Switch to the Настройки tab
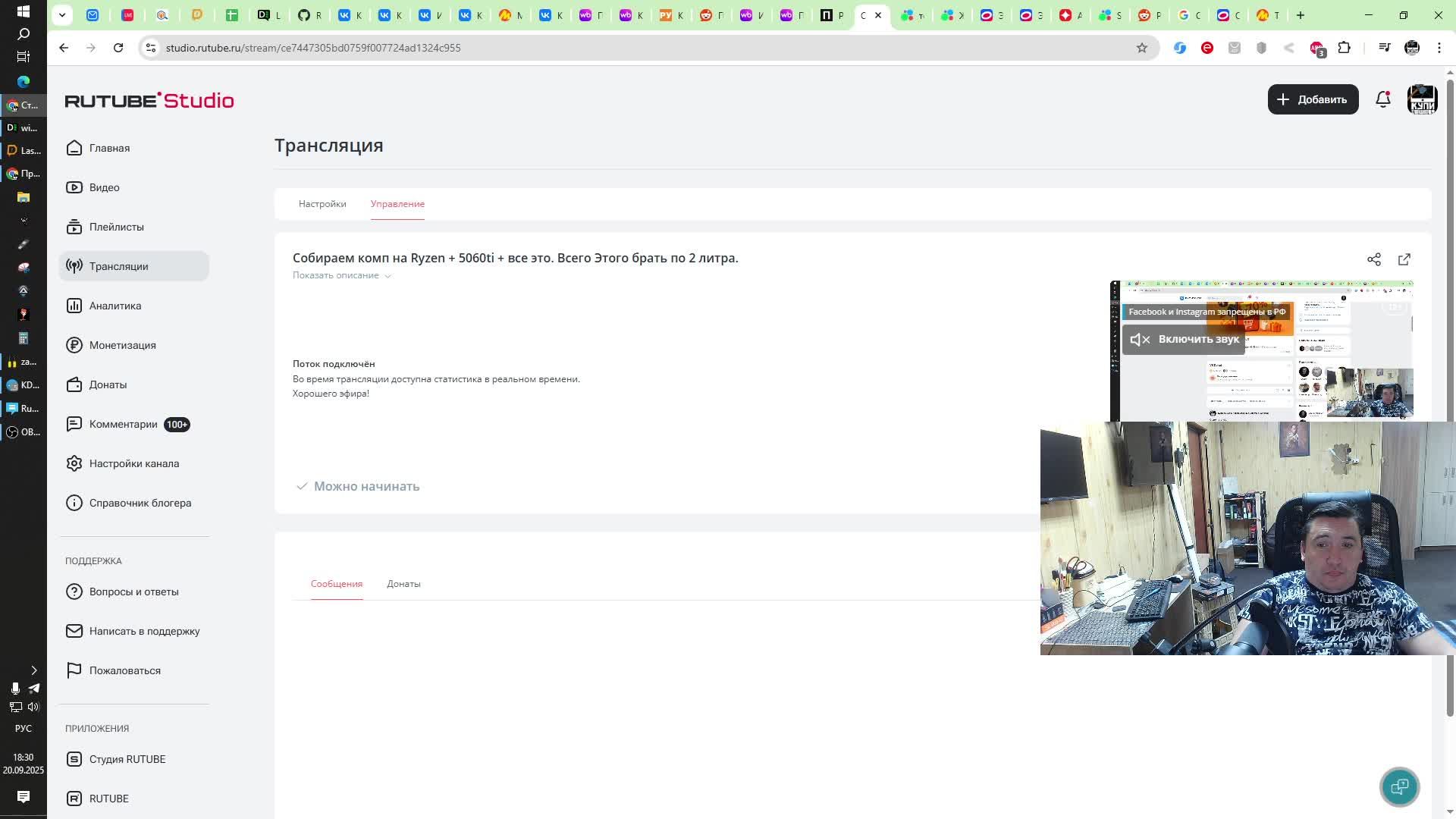The image size is (1456, 819). [322, 204]
